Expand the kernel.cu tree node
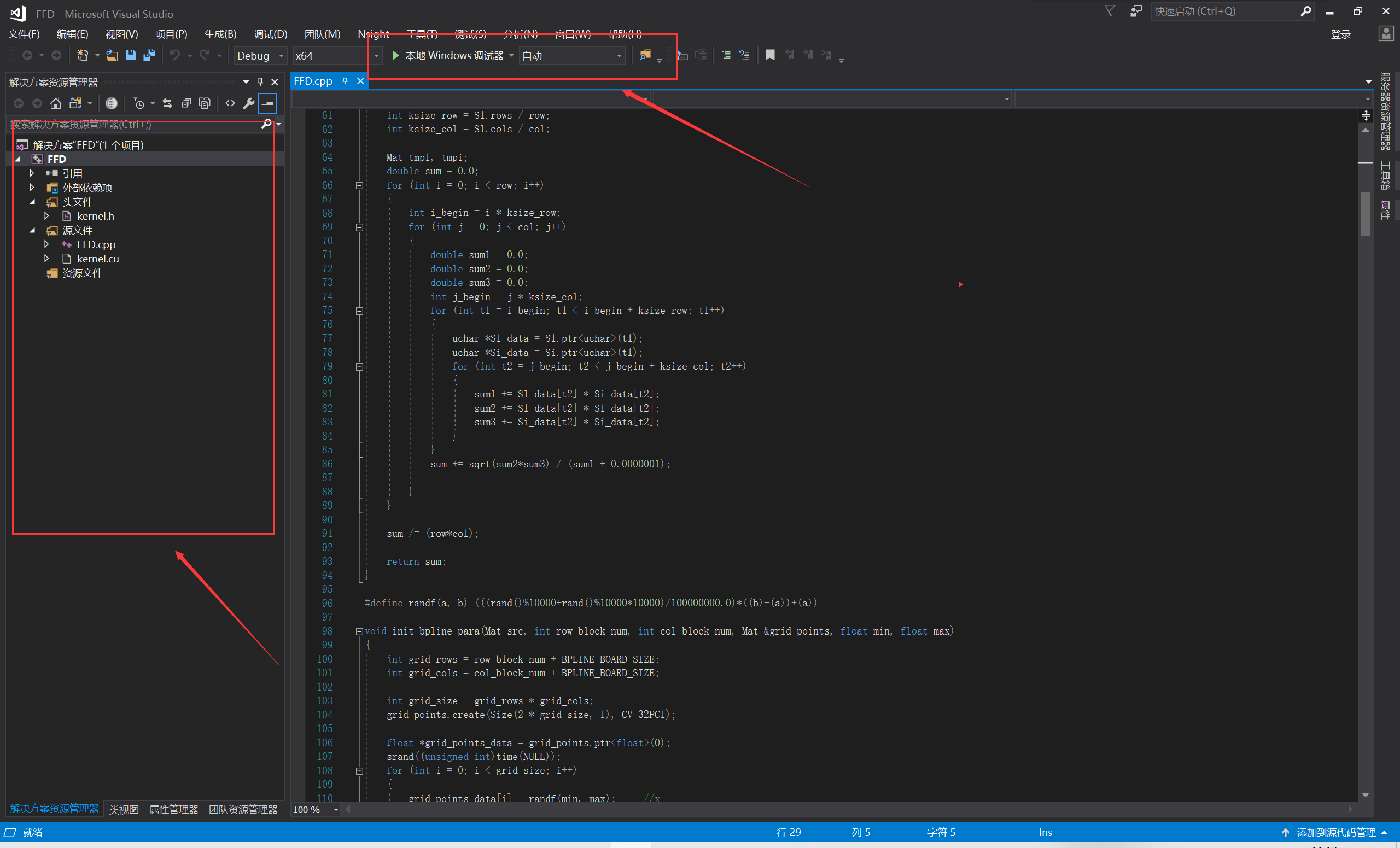 pyautogui.click(x=46, y=259)
